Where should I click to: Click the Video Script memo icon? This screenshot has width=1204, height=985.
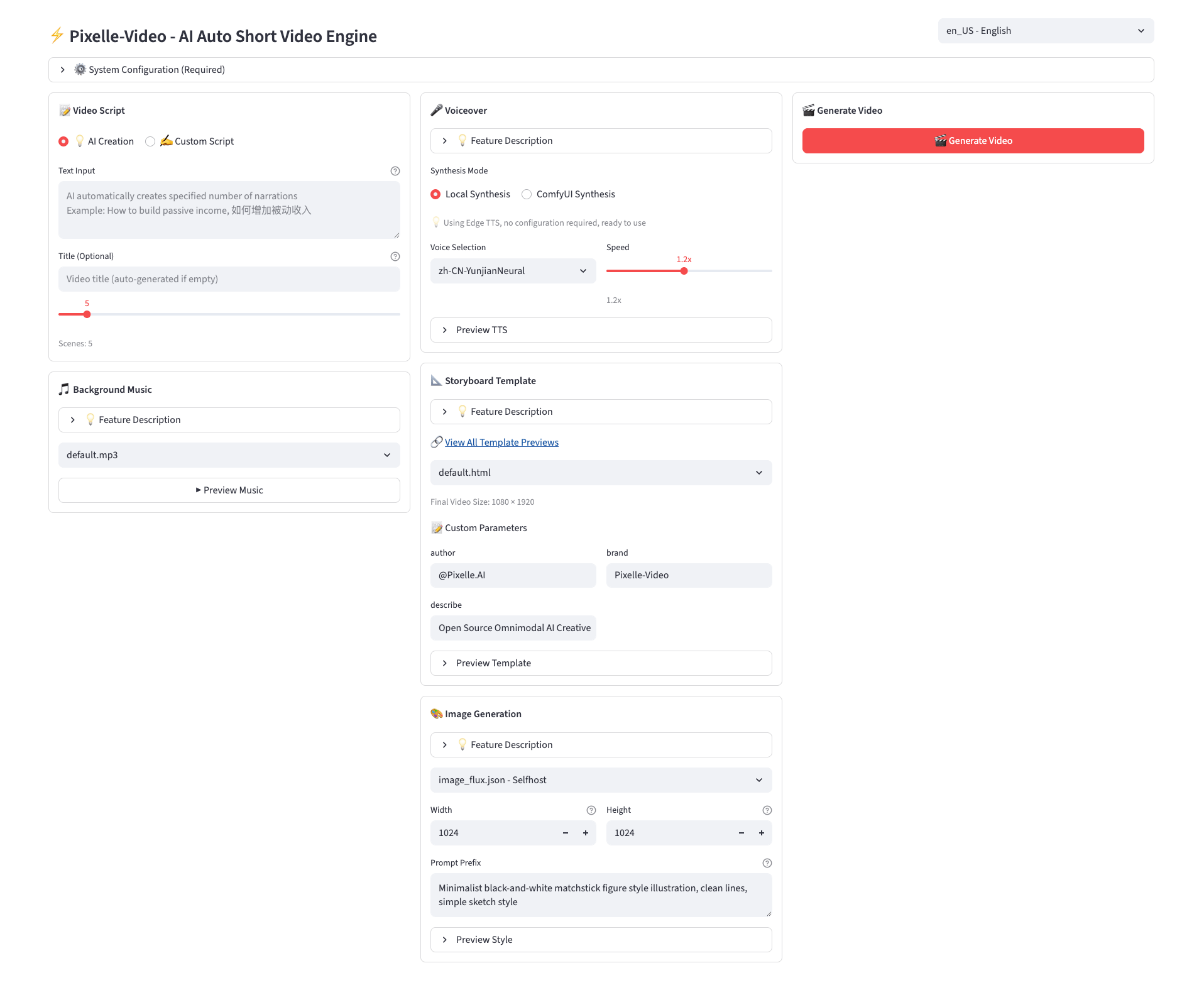[64, 110]
